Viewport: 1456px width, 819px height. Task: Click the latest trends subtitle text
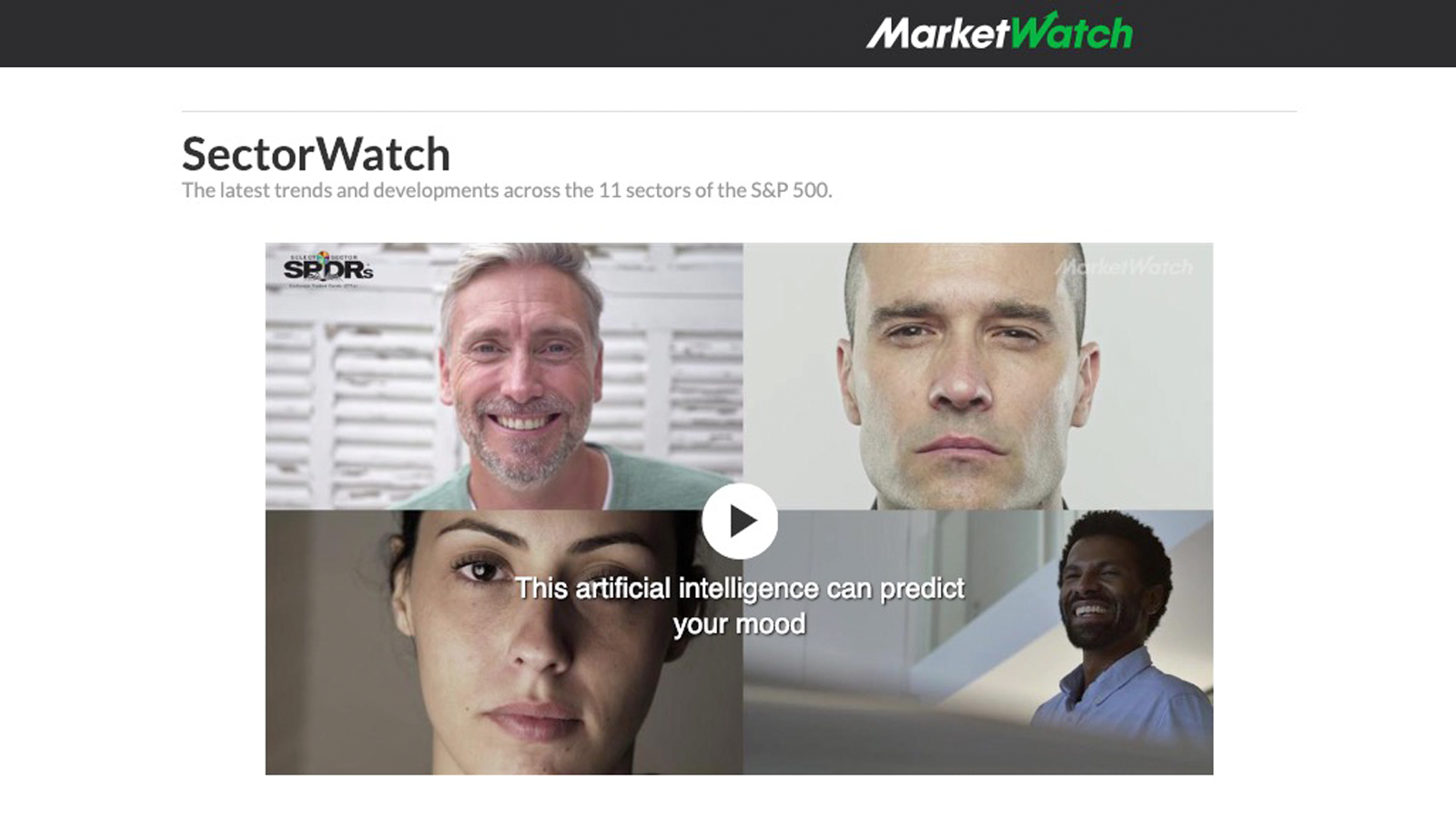pos(507,190)
